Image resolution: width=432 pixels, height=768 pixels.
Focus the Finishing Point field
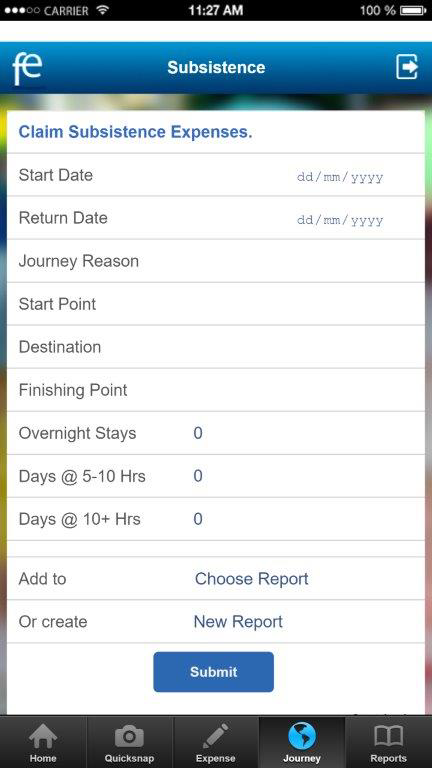[216, 390]
